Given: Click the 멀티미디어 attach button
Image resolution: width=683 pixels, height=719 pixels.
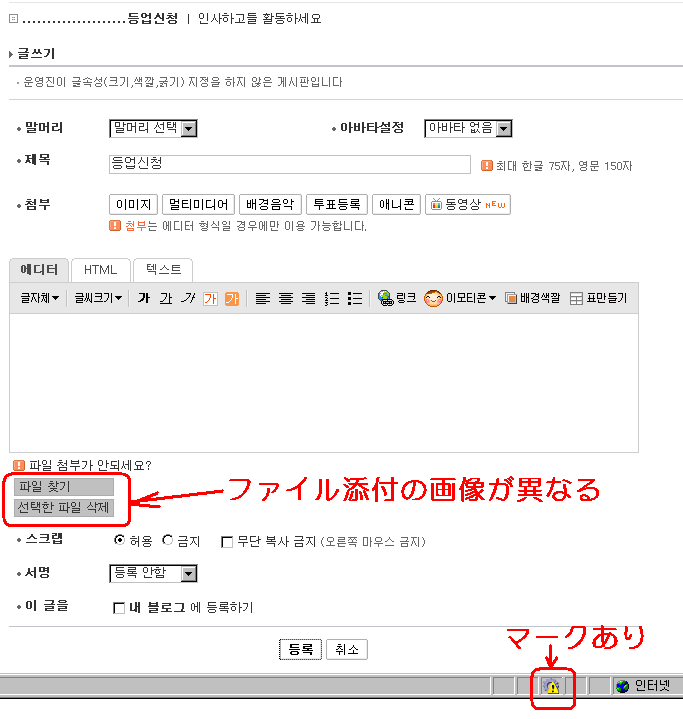Looking at the screenshot, I should pyautogui.click(x=199, y=205).
